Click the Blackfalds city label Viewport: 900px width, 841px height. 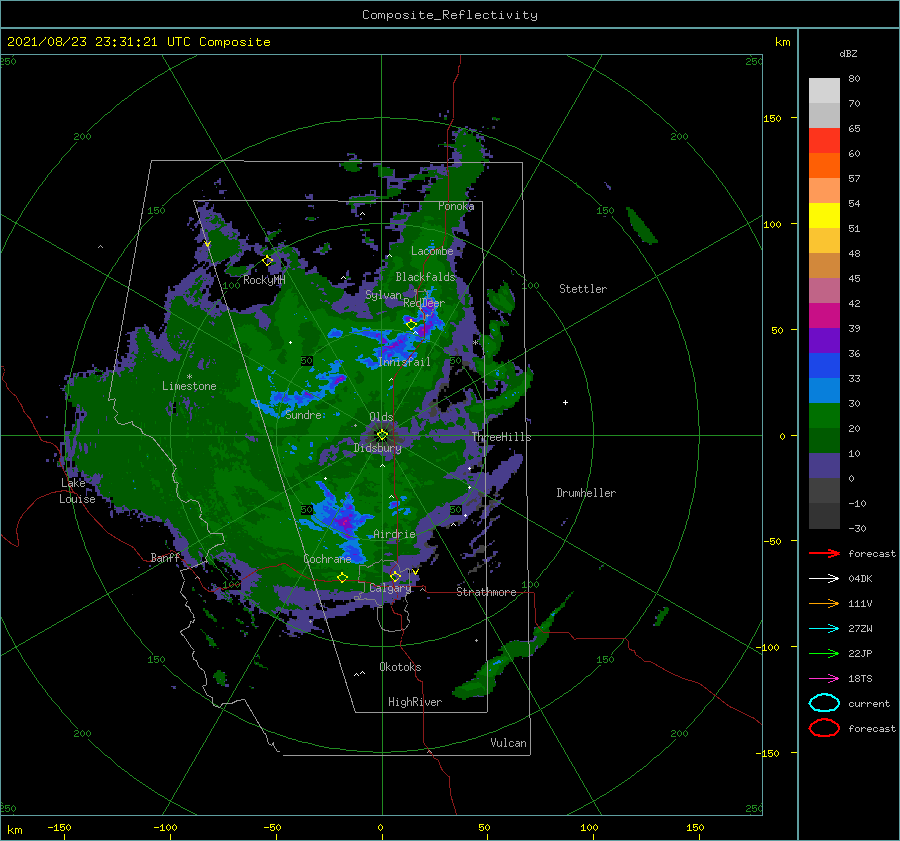(x=425, y=277)
